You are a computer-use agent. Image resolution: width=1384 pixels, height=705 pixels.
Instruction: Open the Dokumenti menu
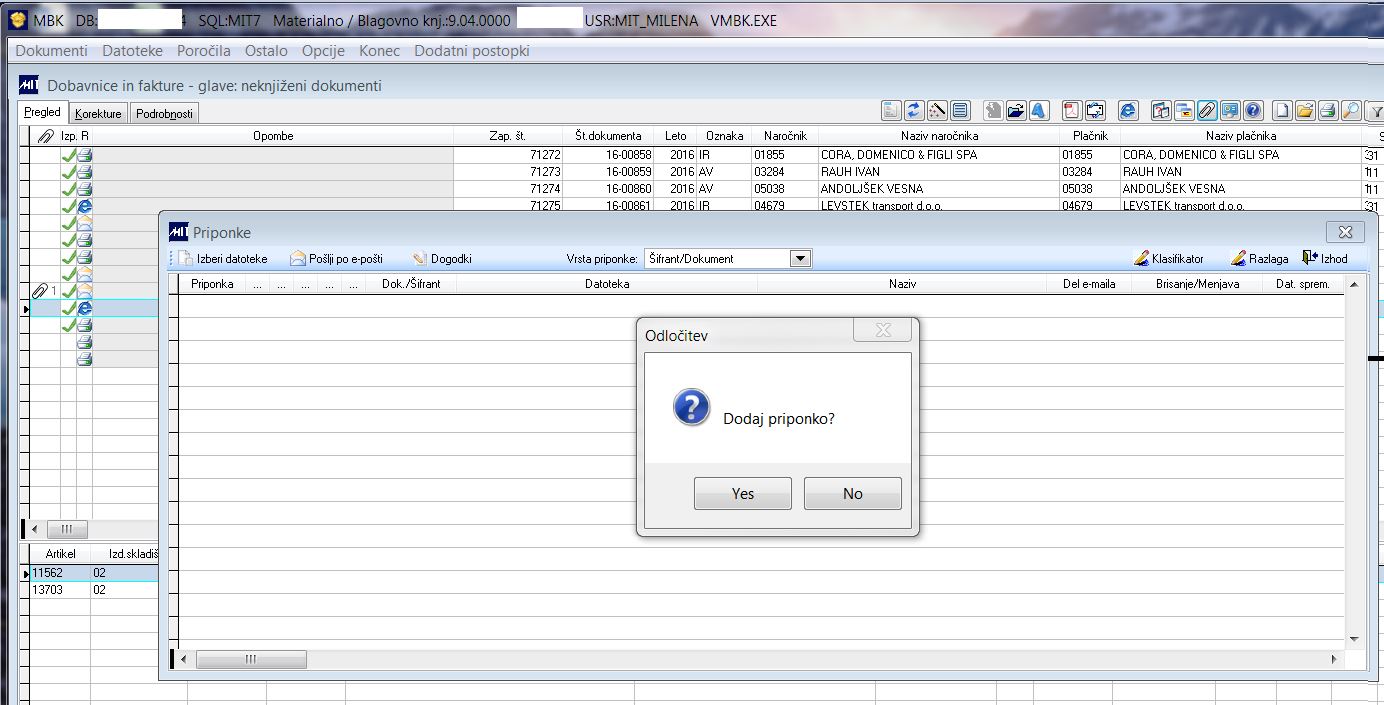(52, 51)
